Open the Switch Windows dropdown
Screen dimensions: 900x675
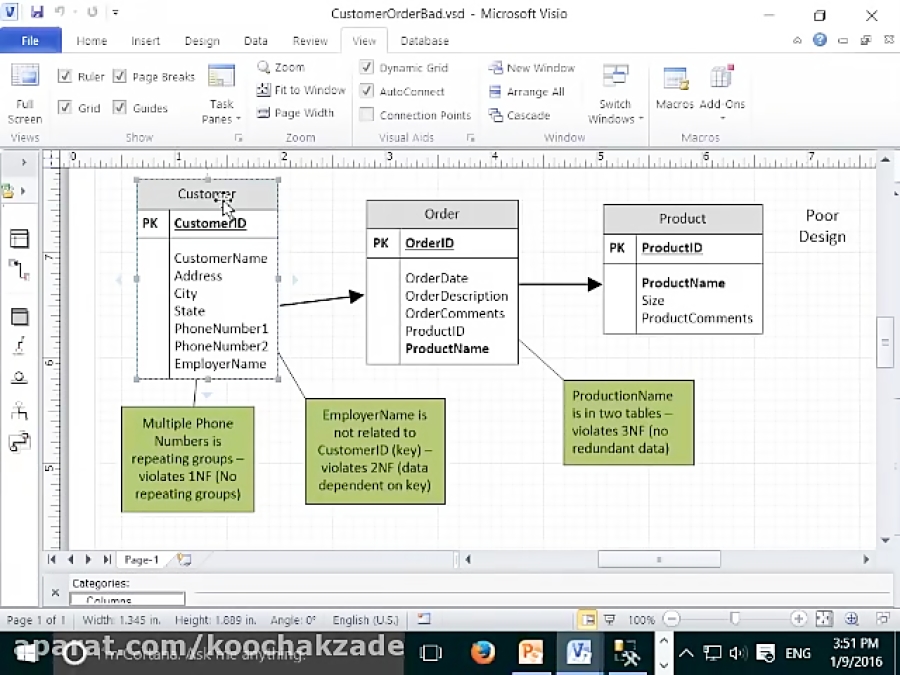coord(615,96)
